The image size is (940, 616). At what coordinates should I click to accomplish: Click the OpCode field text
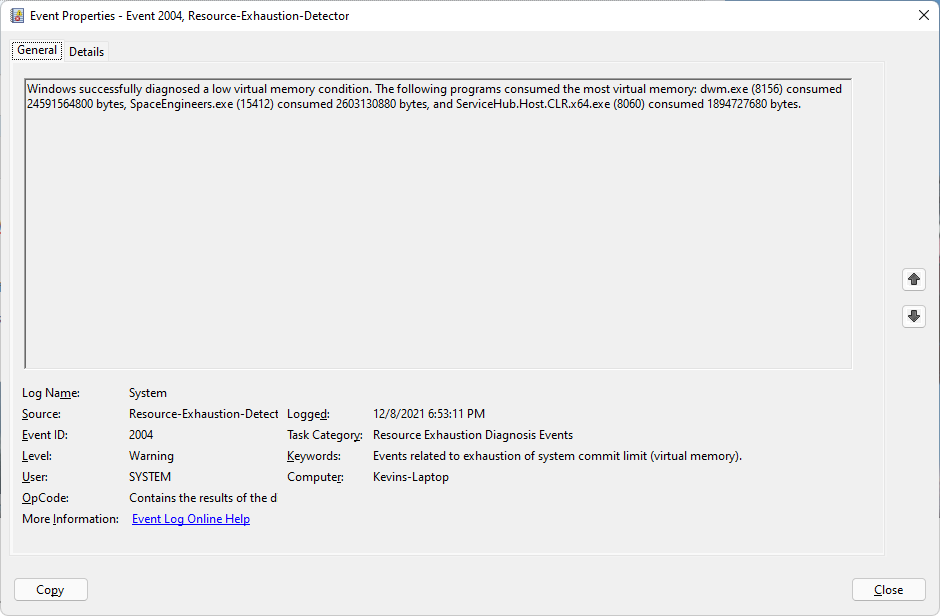[x=203, y=498]
